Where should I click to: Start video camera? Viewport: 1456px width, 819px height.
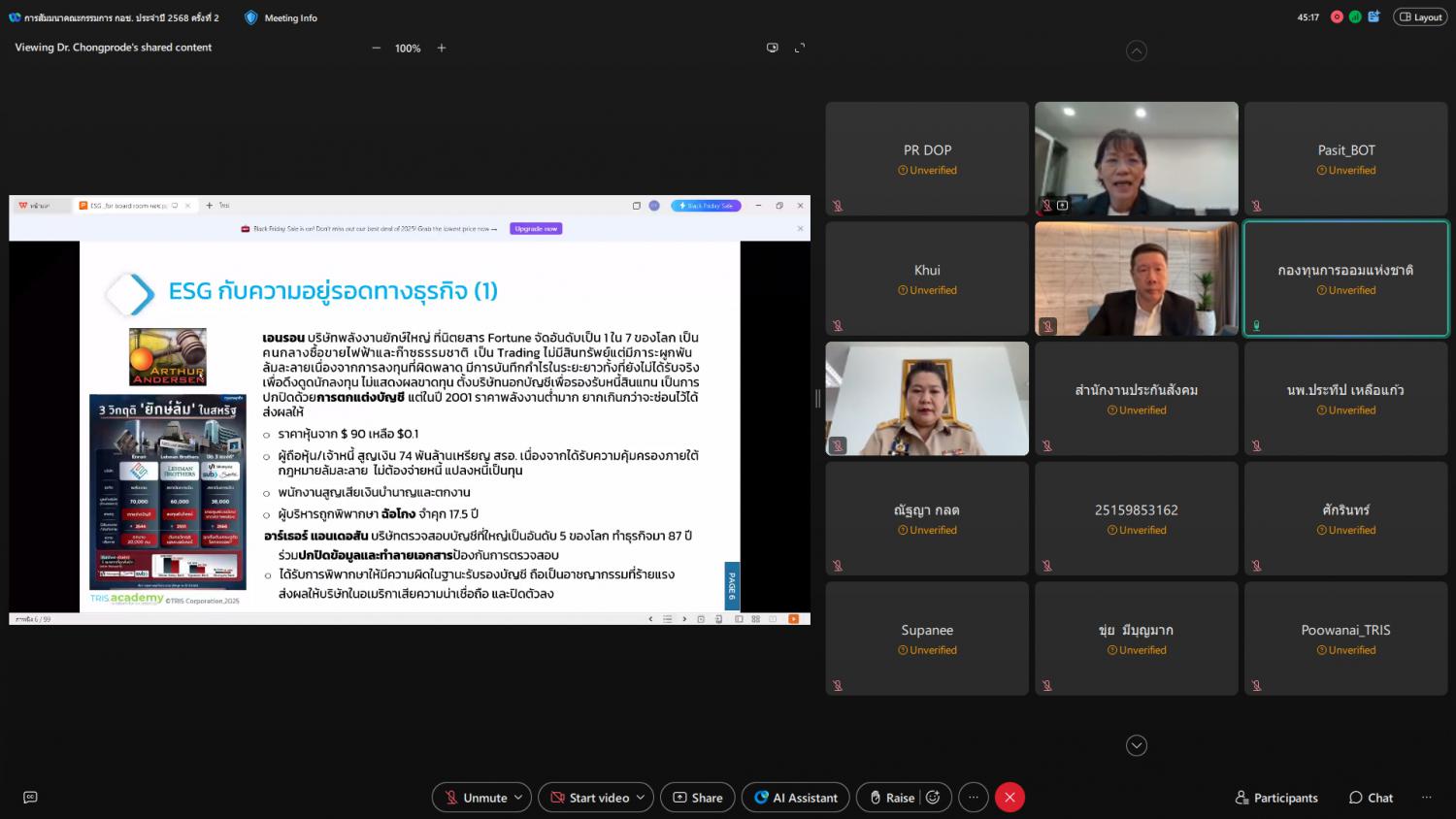(x=590, y=798)
